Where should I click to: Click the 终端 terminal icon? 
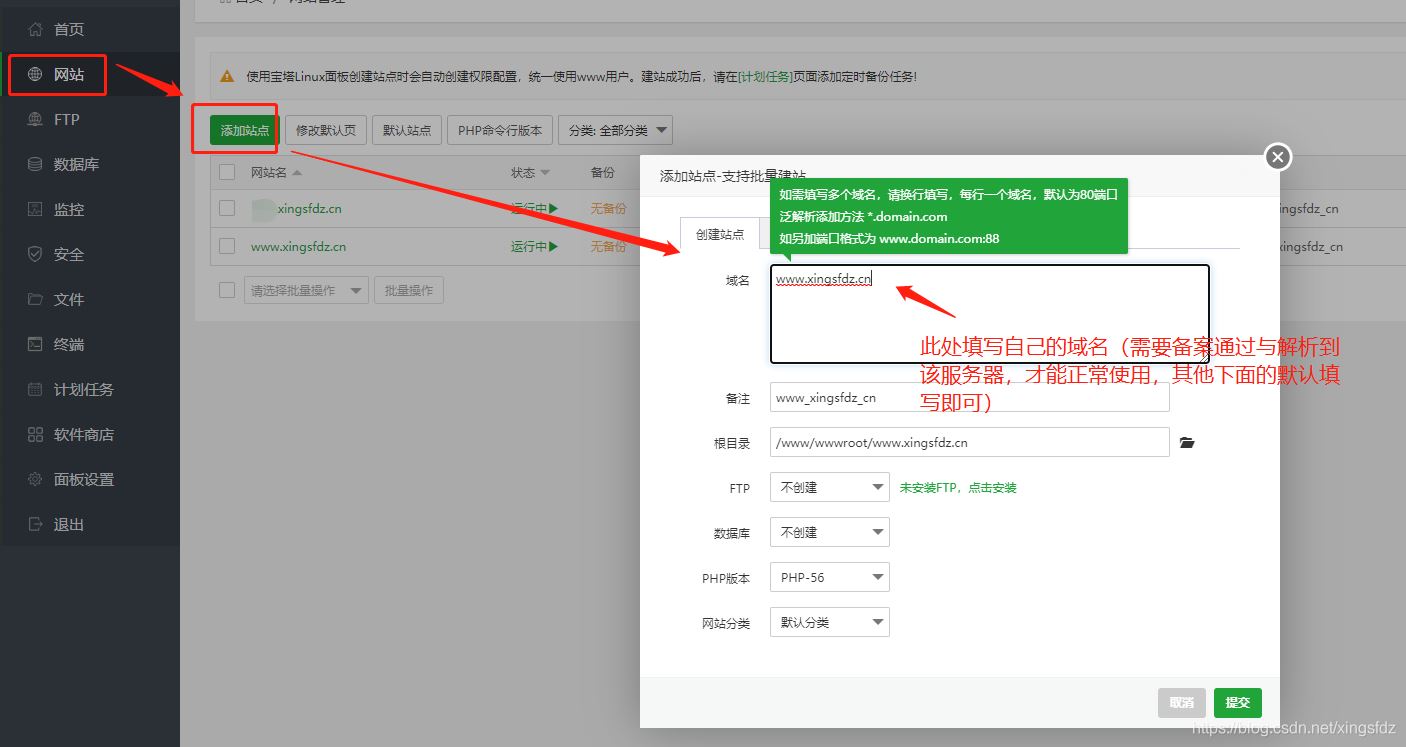(35, 345)
